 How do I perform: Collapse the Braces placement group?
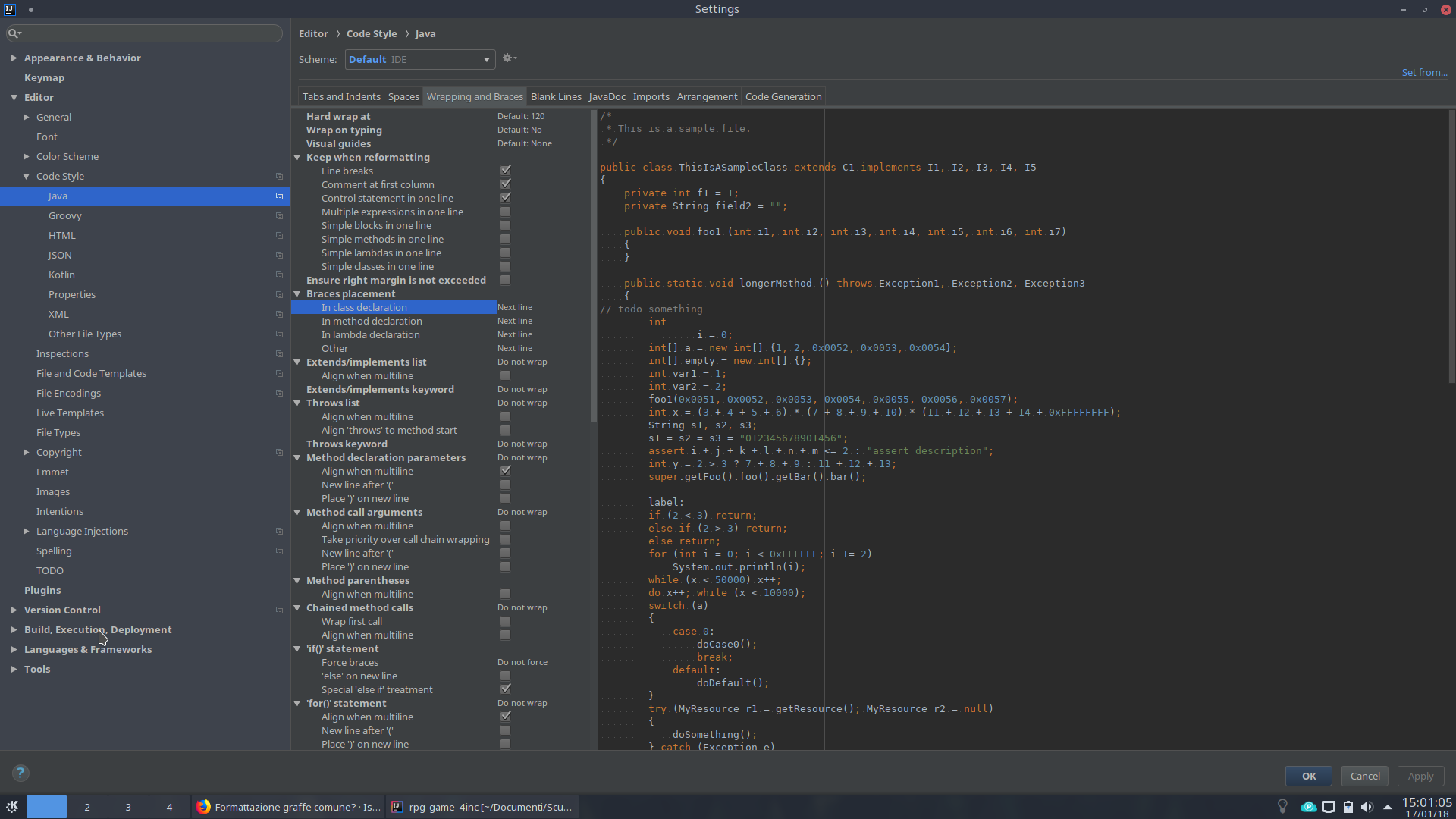pyautogui.click(x=297, y=294)
